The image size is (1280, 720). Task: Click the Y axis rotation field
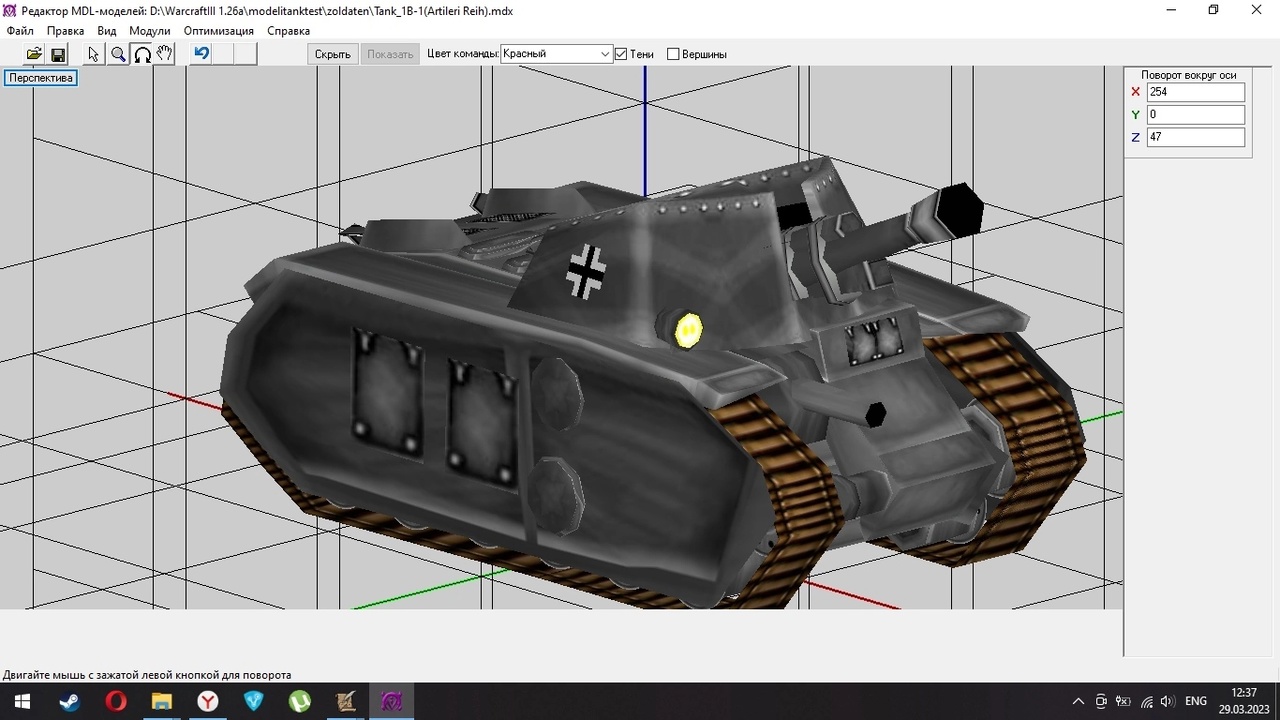tap(1195, 114)
